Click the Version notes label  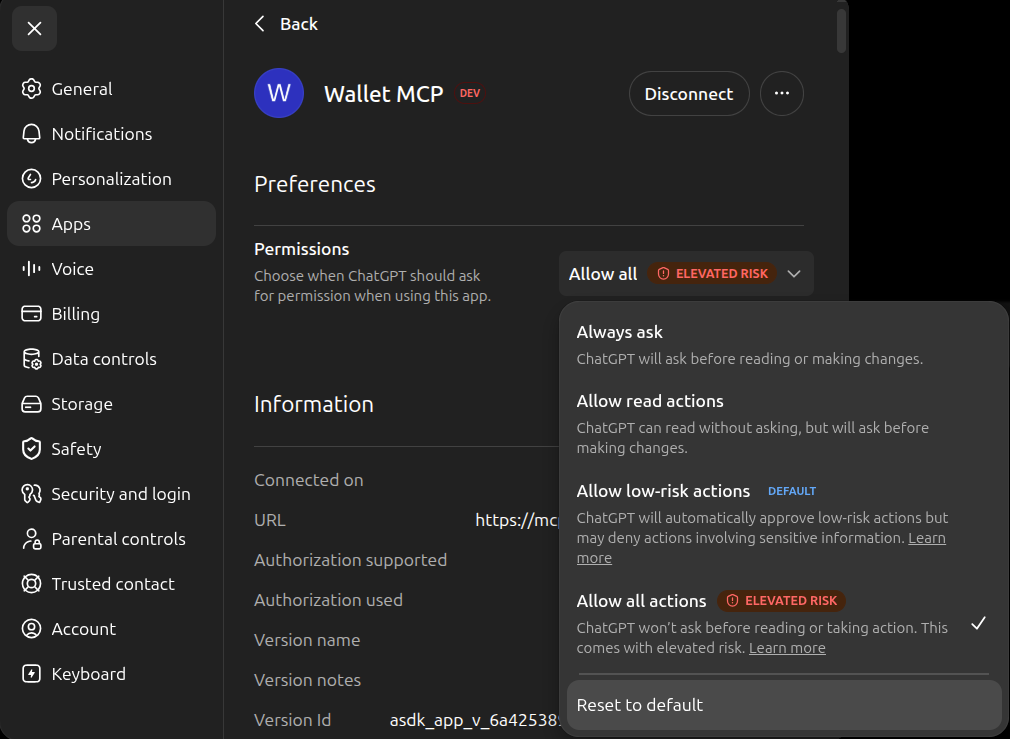307,680
